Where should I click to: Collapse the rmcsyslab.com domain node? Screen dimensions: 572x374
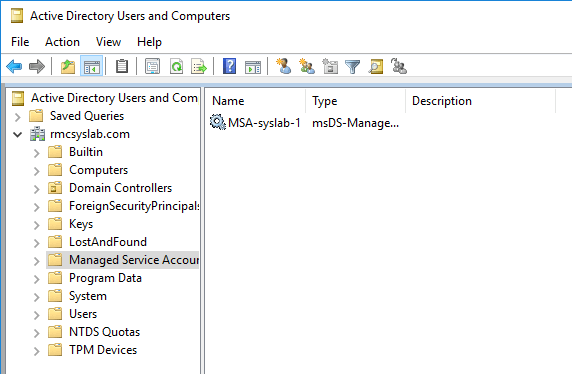point(17,135)
